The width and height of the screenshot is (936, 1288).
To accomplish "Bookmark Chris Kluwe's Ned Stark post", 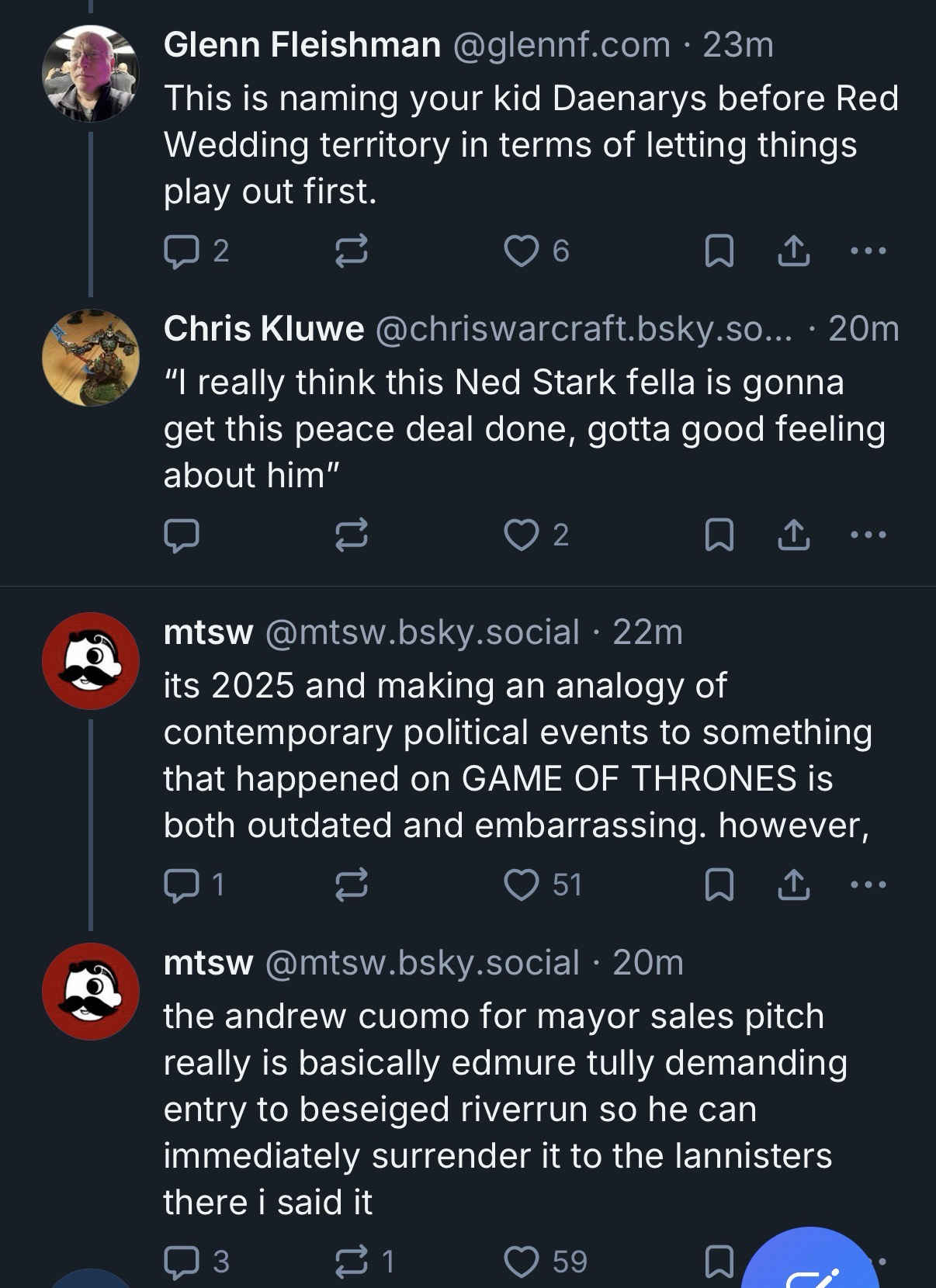I will pyautogui.click(x=719, y=535).
